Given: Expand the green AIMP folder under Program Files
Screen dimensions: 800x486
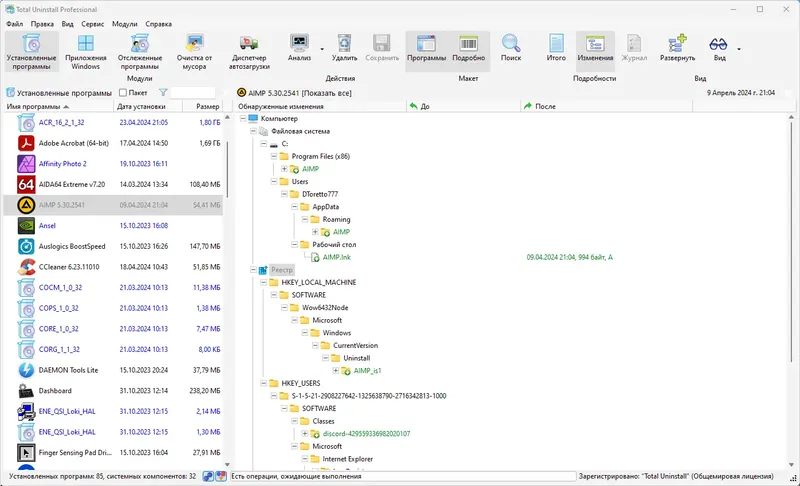Looking at the screenshot, I should [x=284, y=169].
